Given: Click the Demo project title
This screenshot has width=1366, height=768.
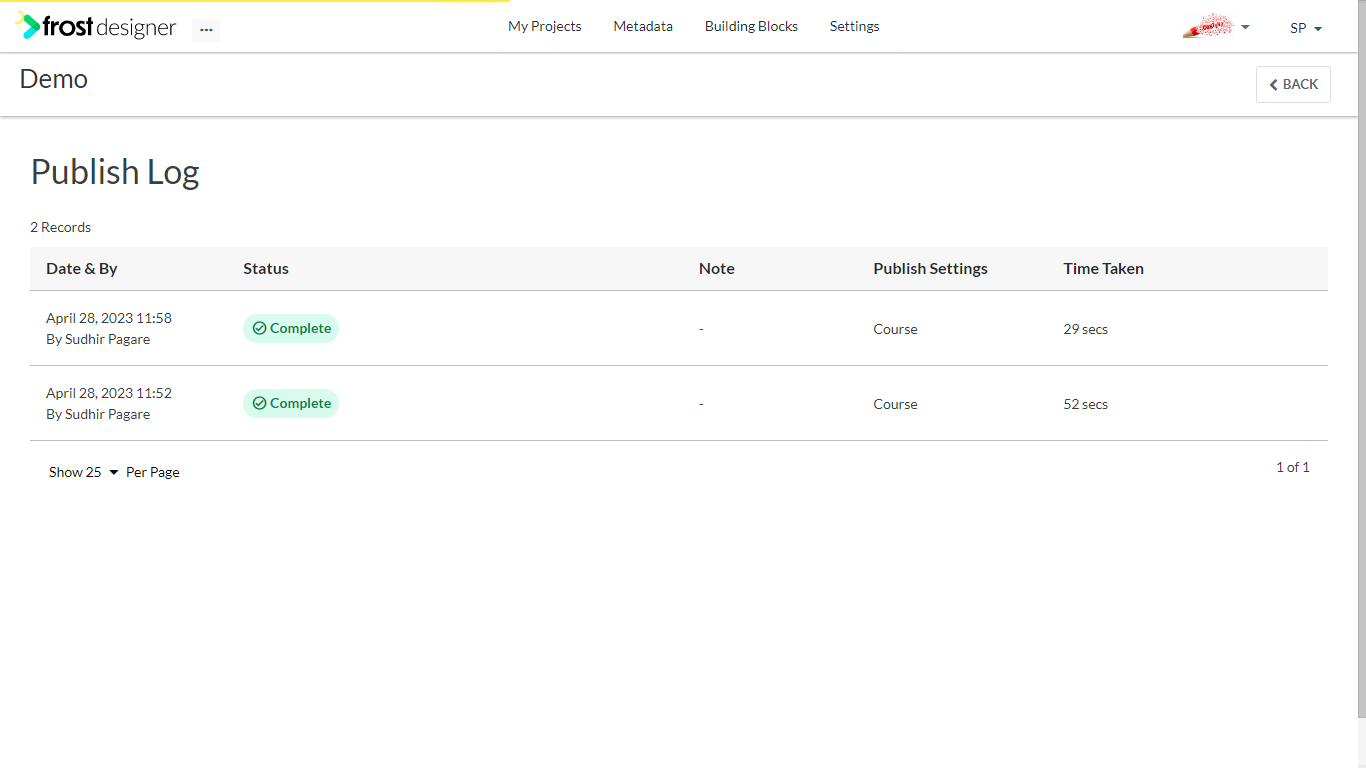Looking at the screenshot, I should (x=54, y=79).
